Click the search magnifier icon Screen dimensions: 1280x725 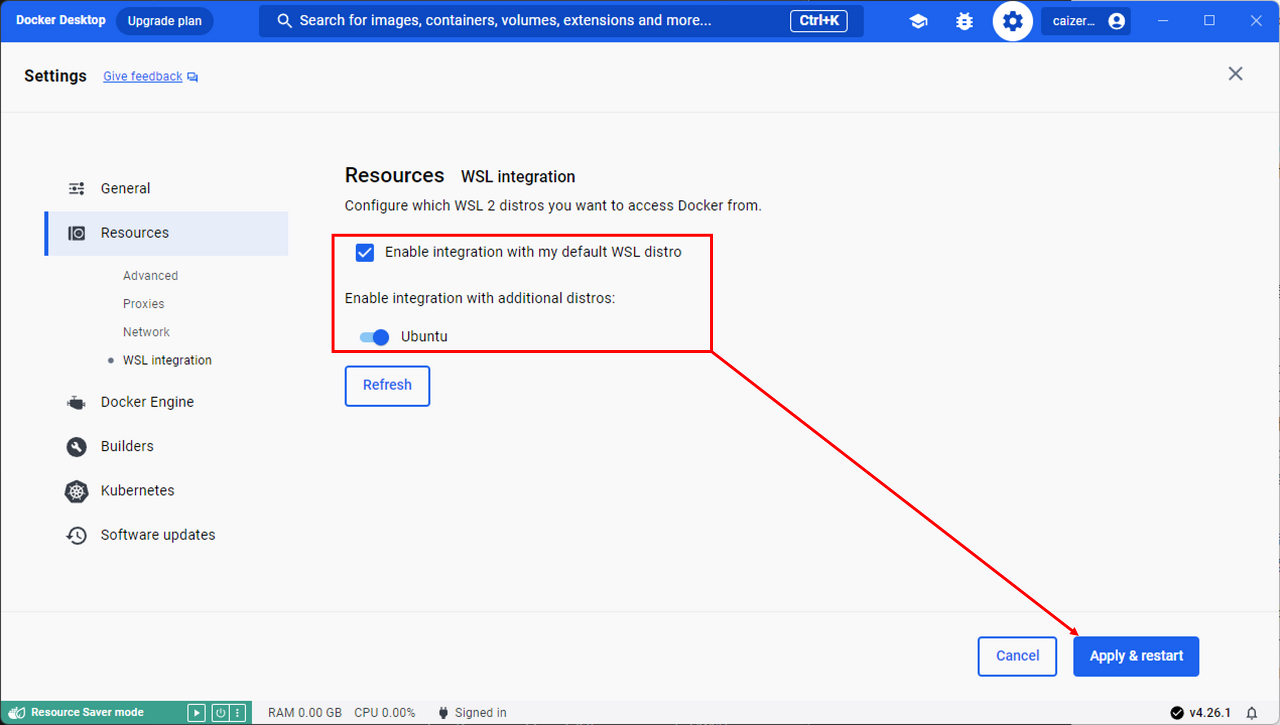(285, 21)
